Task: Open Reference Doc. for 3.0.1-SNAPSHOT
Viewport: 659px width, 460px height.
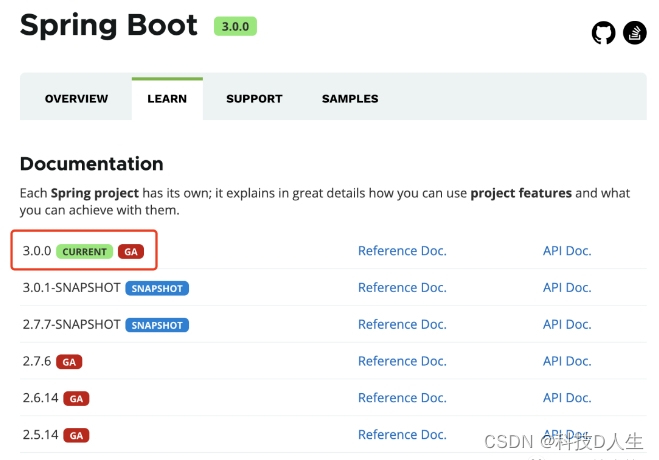Action: (402, 288)
